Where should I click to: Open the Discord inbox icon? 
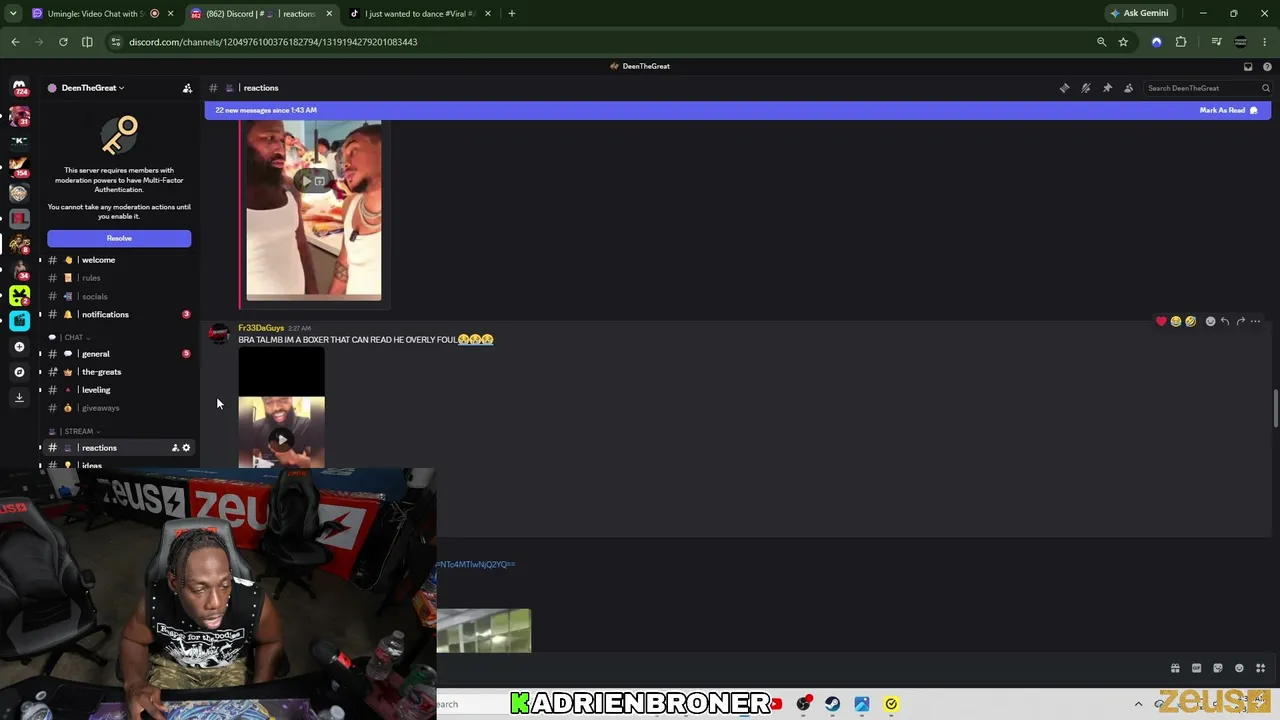pos(1248,66)
